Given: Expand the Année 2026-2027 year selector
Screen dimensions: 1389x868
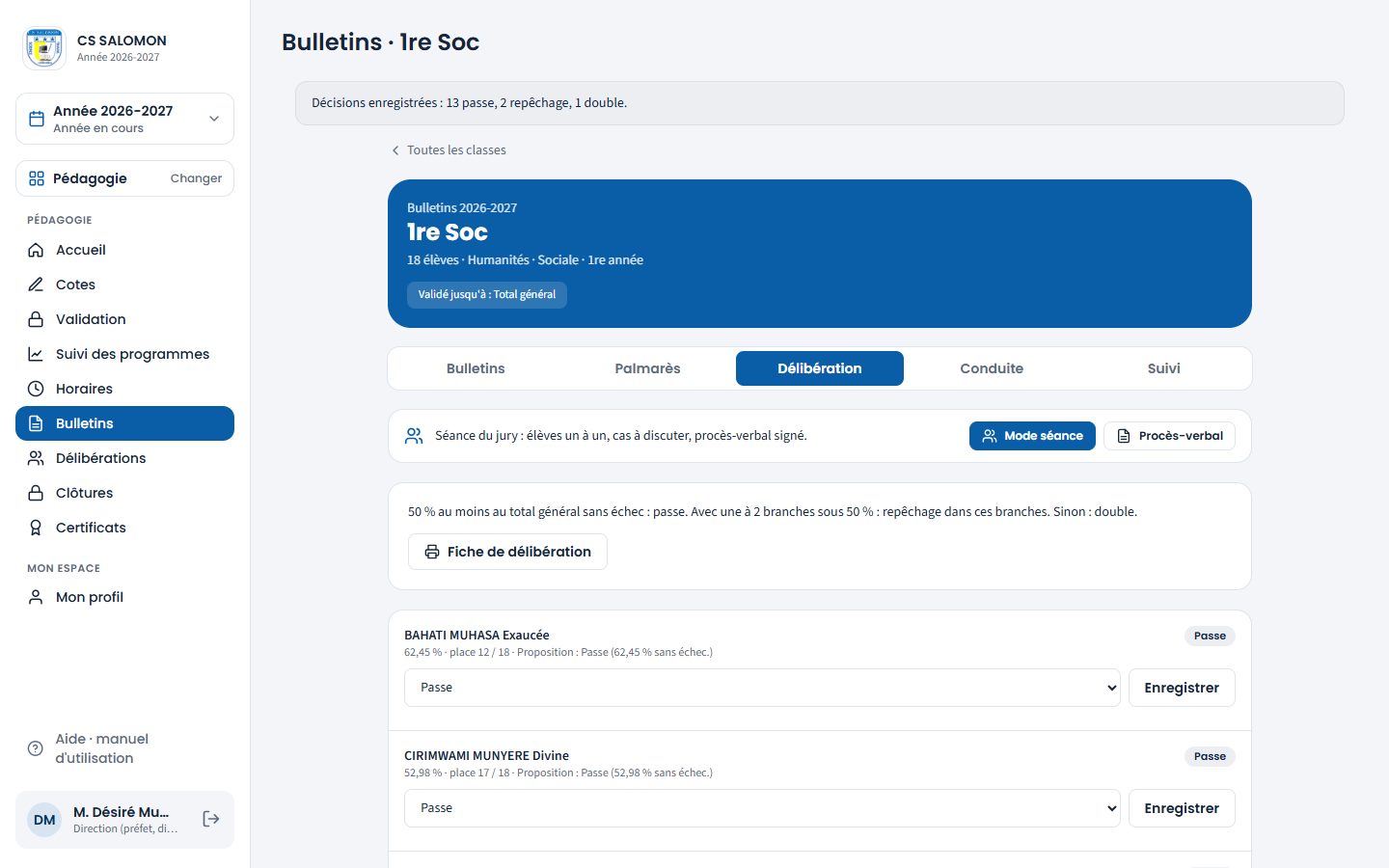Looking at the screenshot, I should [124, 119].
